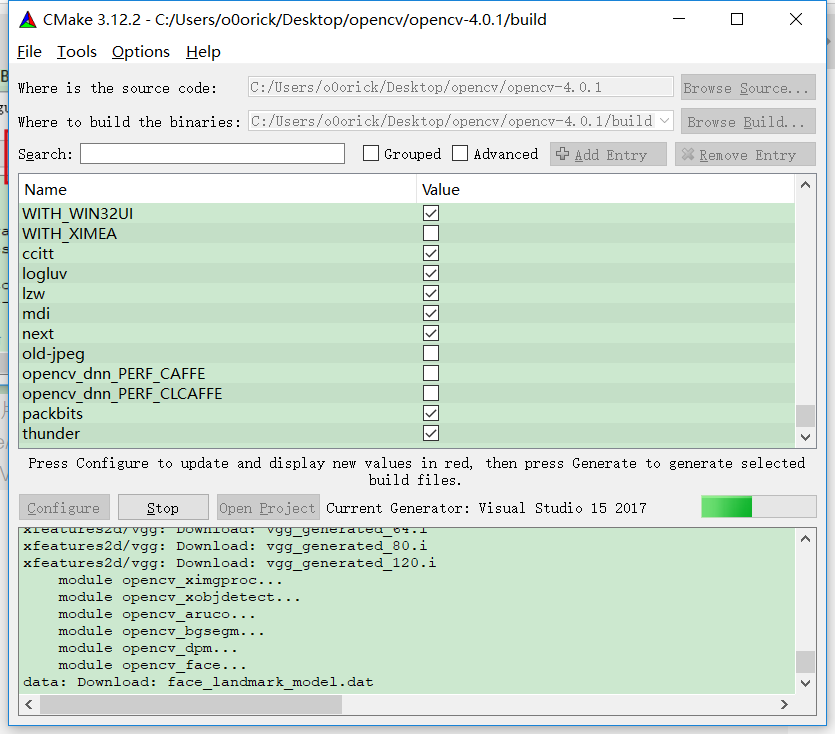
Task: Click the output log scroll right arrow
Action: tap(784, 705)
